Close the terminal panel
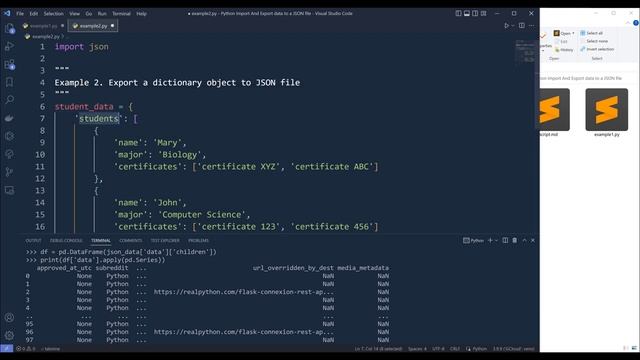This screenshot has width=640, height=360. tap(533, 240)
